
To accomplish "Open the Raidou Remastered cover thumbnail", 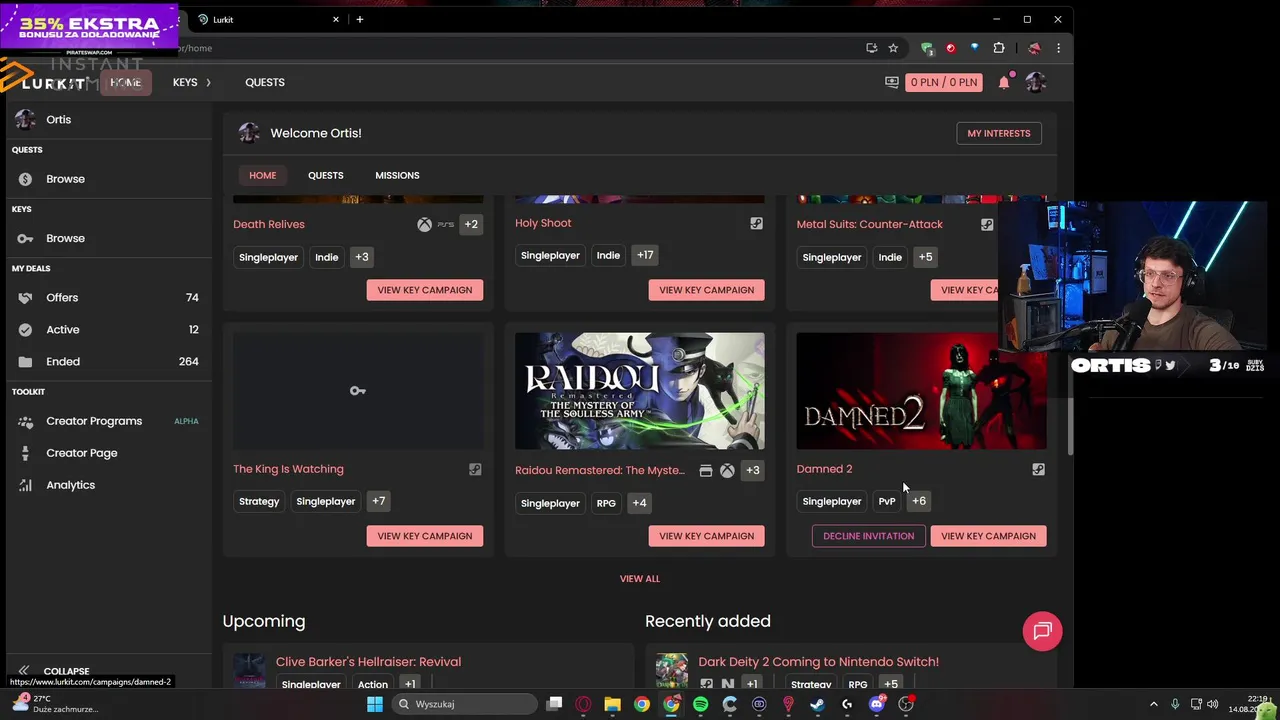I will point(639,391).
